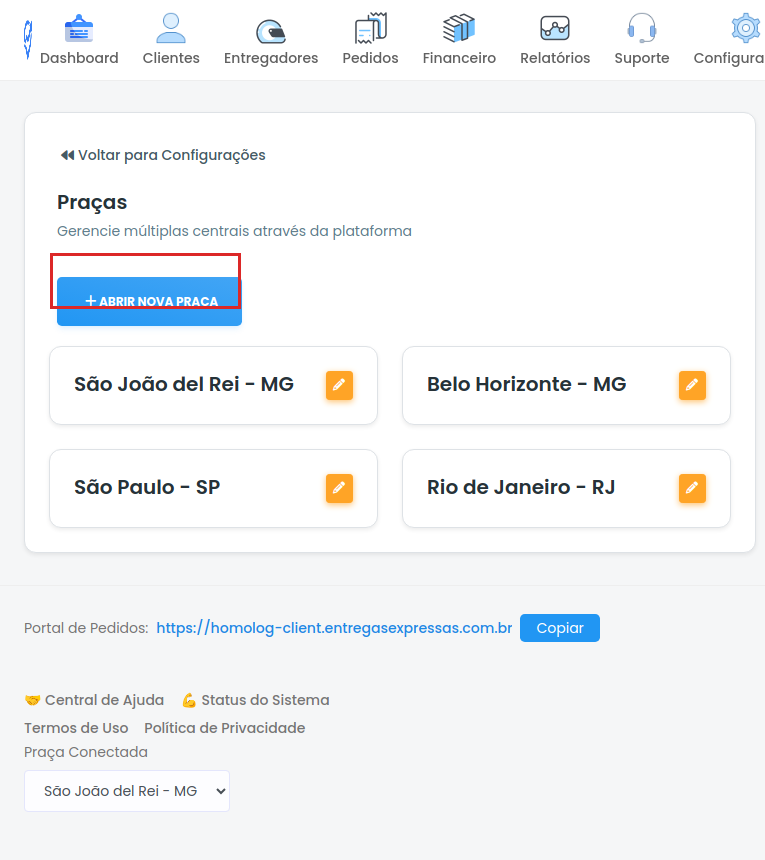This screenshot has width=765, height=860.
Task: Select the Pedidos receipt icon
Action: pos(371,28)
